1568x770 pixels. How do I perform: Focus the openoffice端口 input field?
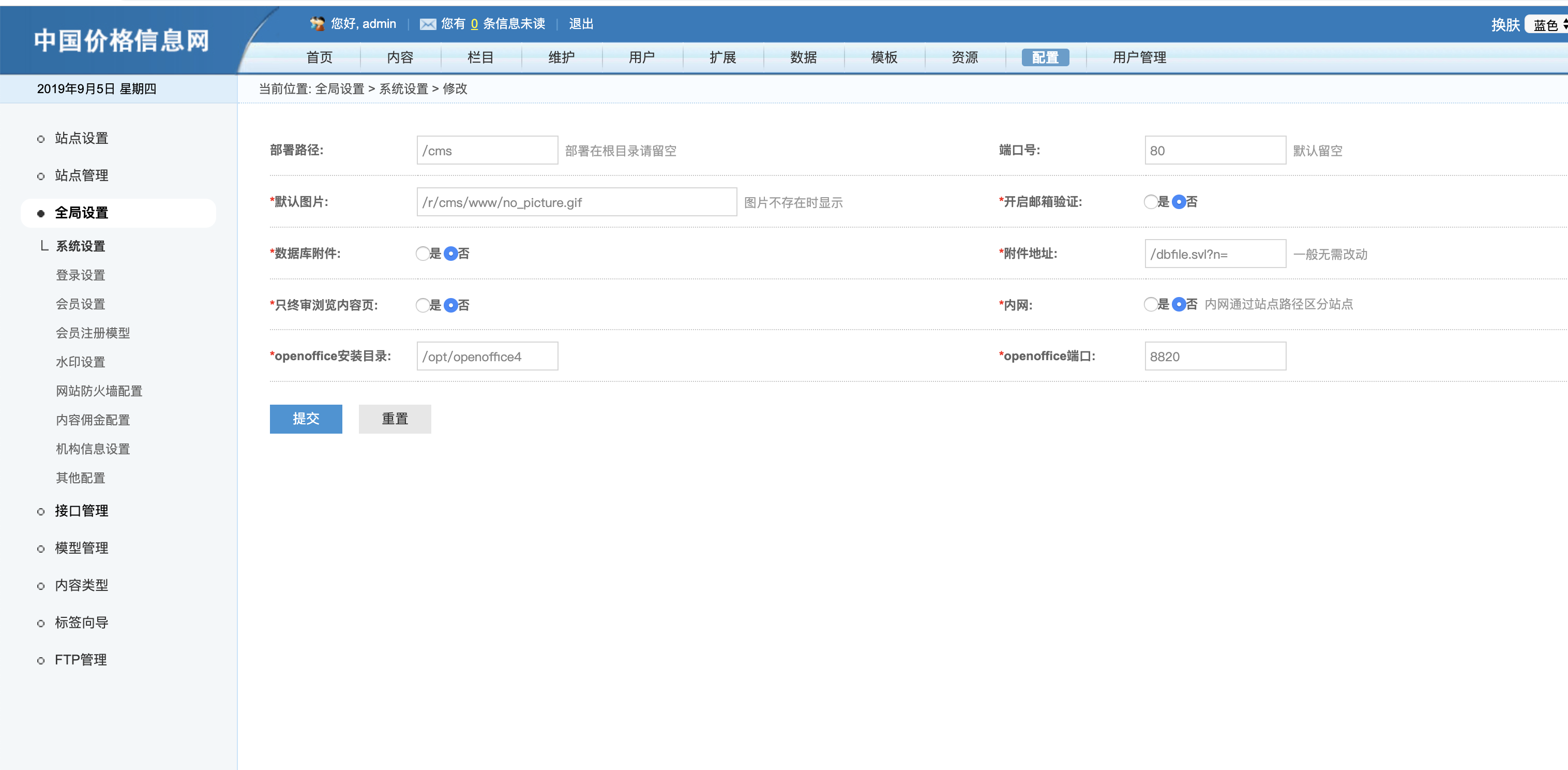tap(1214, 357)
